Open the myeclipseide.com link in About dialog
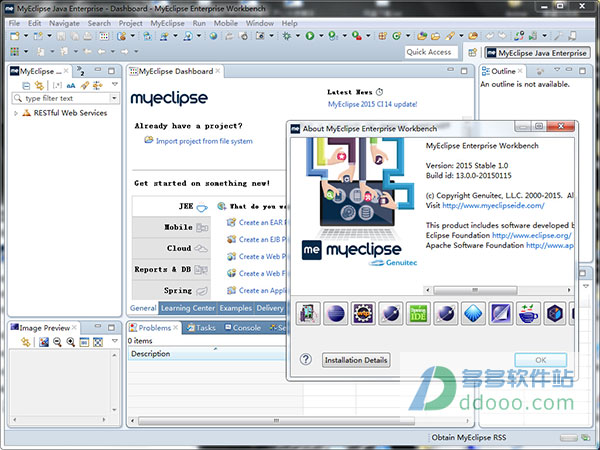The height and width of the screenshot is (450, 600). (x=493, y=205)
